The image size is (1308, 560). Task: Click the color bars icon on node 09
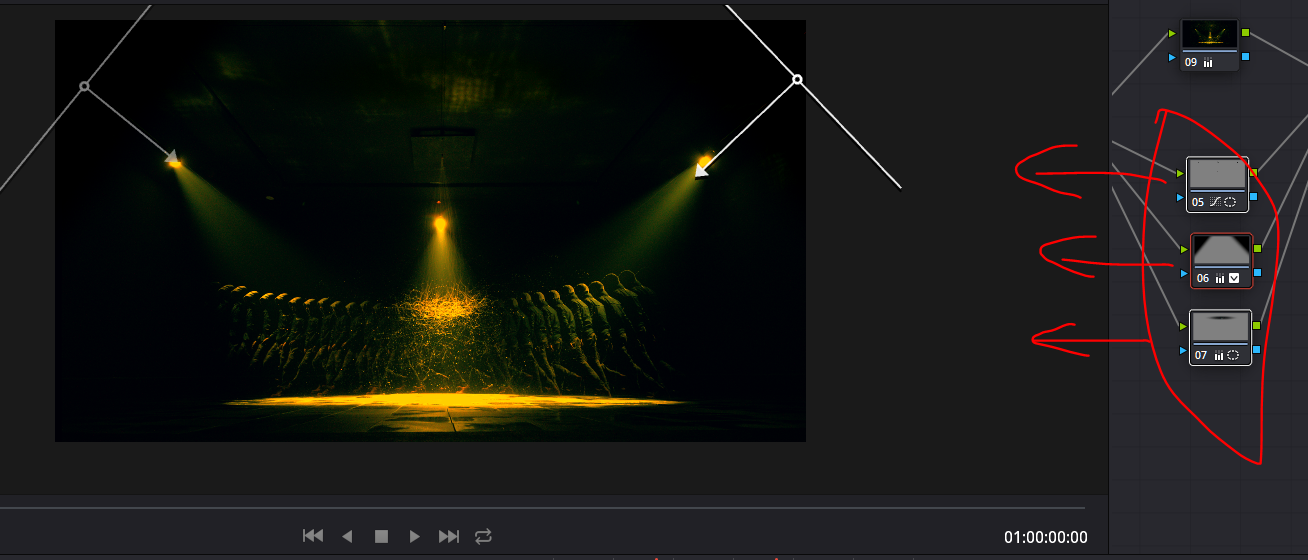(1208, 63)
